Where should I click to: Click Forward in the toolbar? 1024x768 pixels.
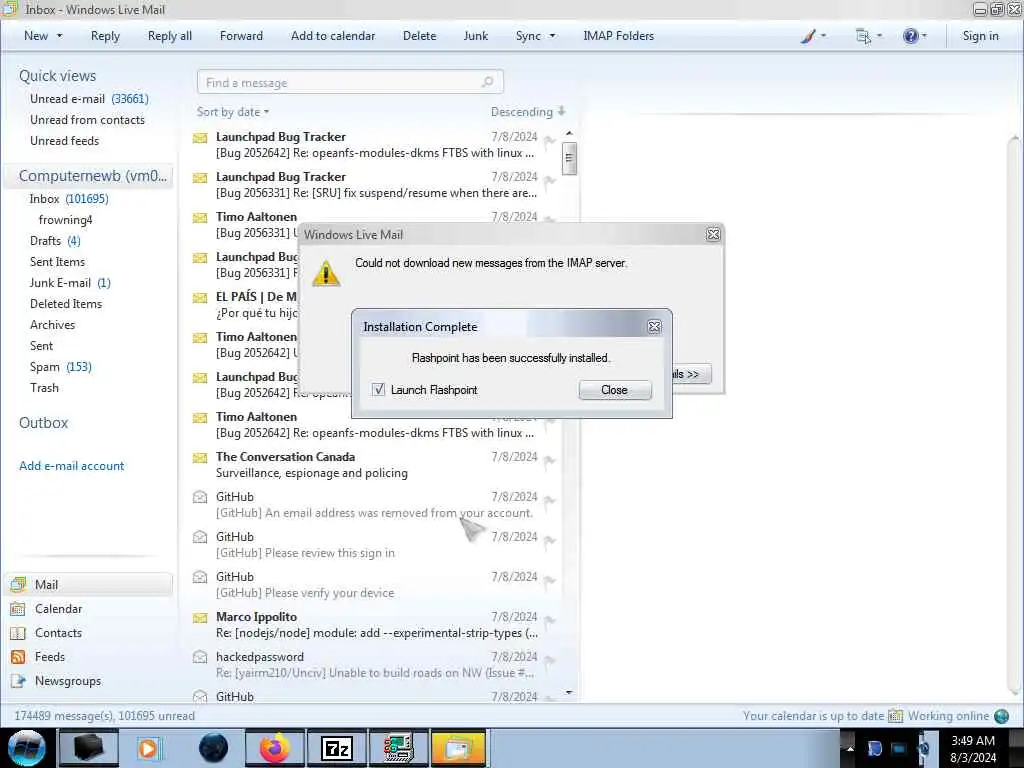(241, 36)
